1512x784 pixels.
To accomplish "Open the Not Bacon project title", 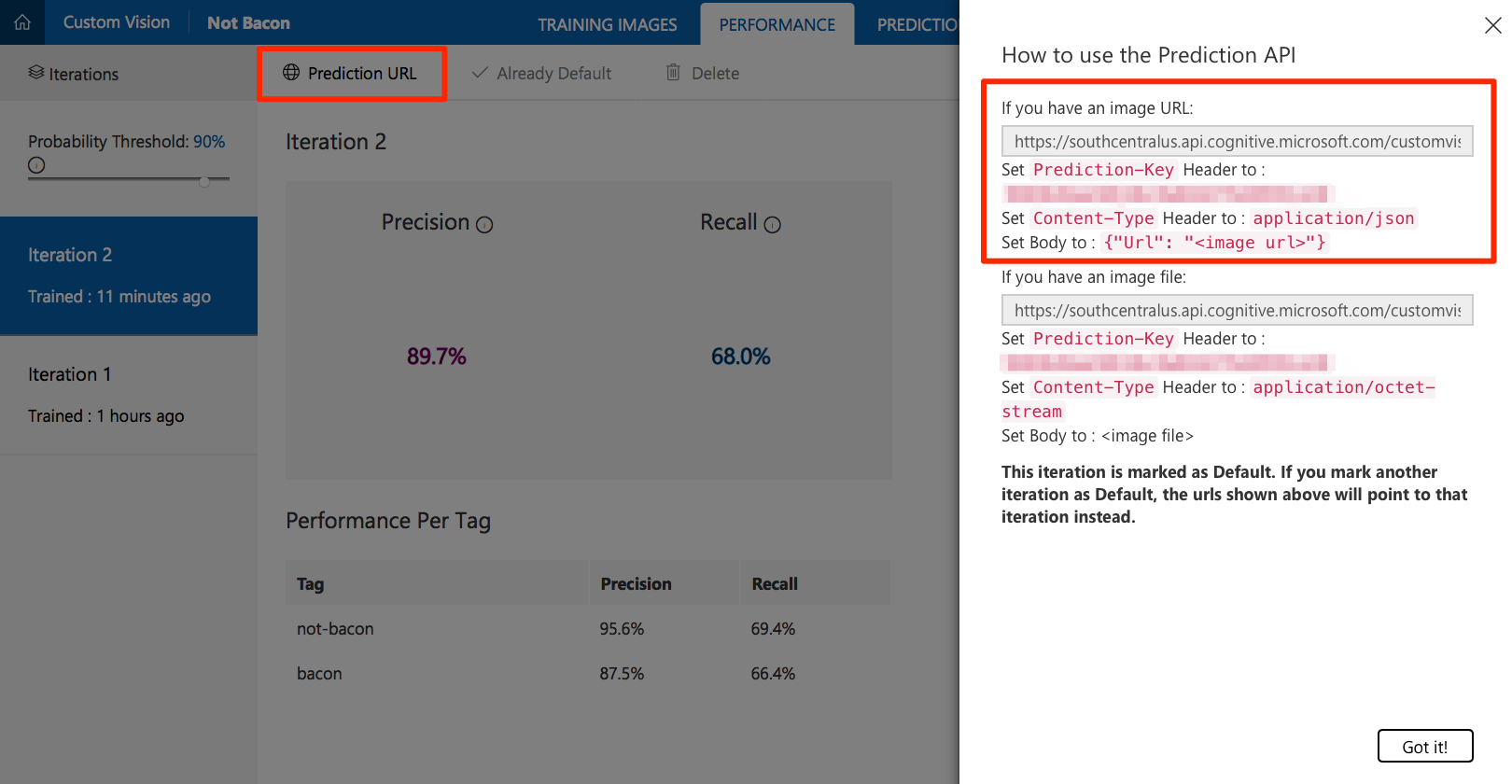I will coord(248,23).
